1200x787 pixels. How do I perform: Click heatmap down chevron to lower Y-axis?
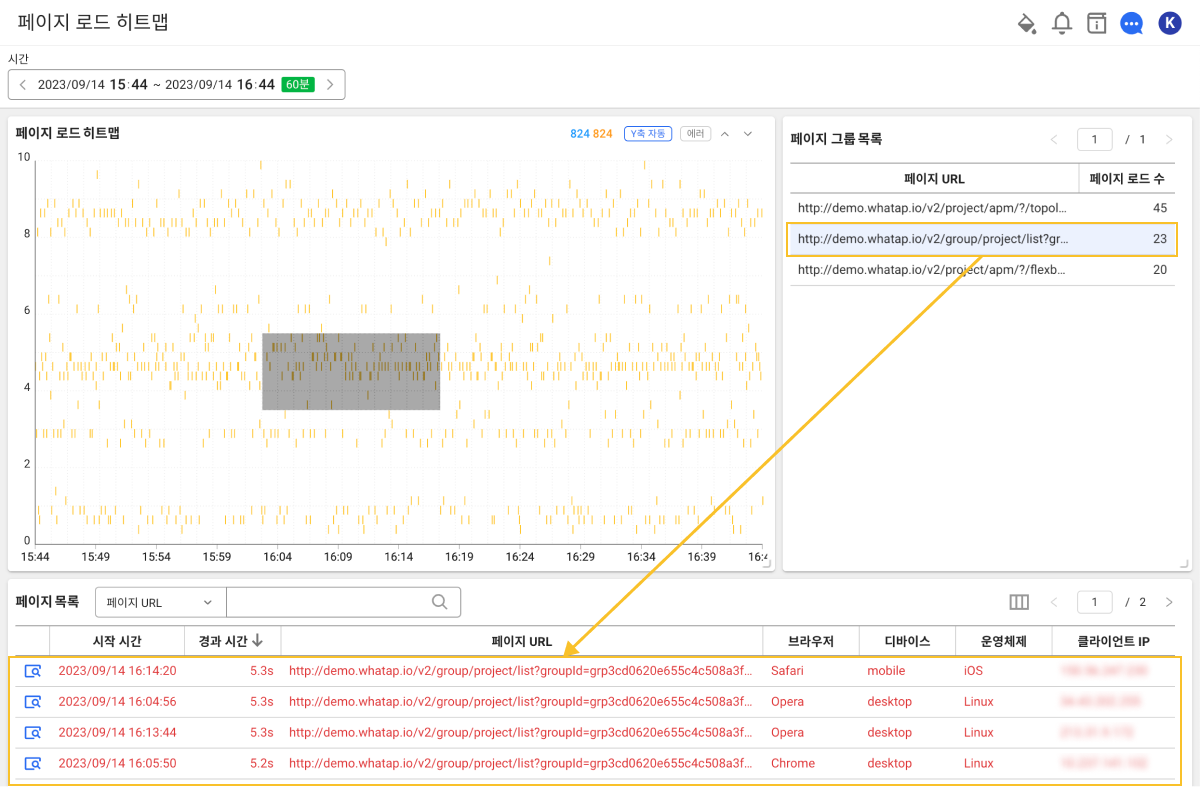pyautogui.click(x=748, y=133)
